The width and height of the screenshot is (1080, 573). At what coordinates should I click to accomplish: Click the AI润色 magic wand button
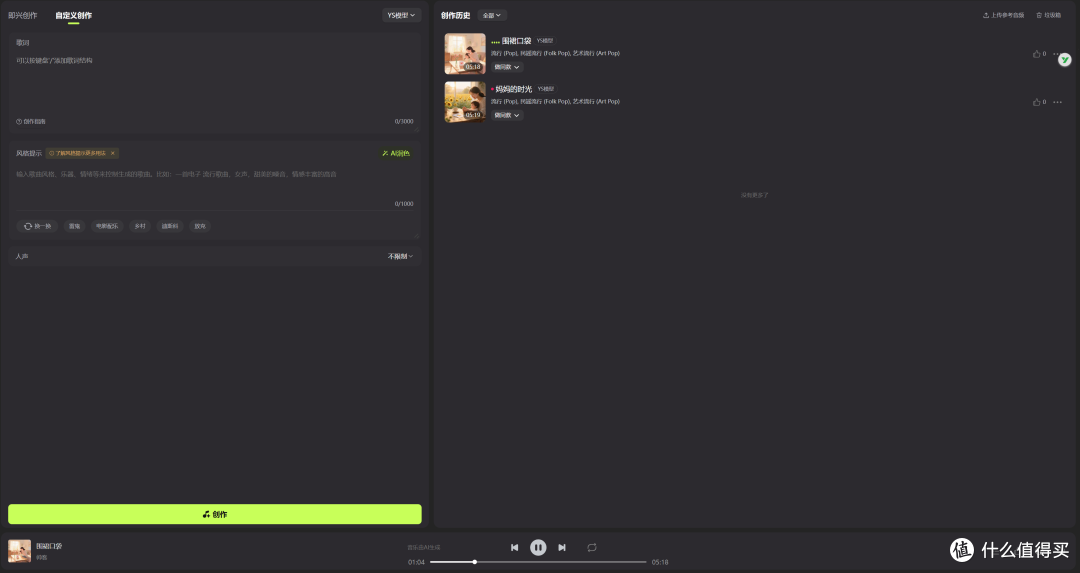point(396,154)
